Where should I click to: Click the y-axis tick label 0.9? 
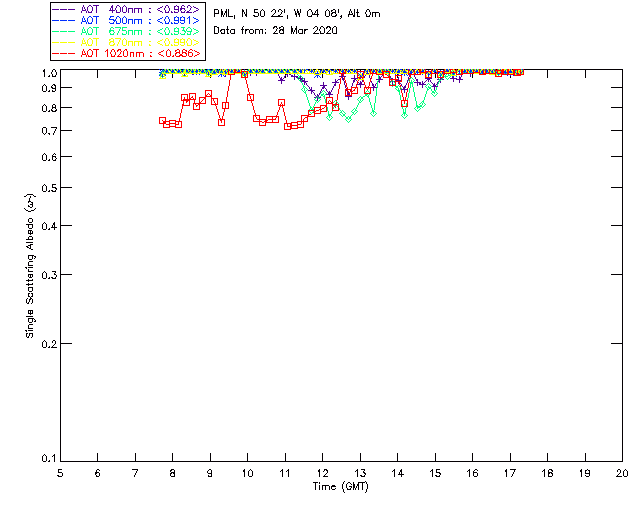49,88
